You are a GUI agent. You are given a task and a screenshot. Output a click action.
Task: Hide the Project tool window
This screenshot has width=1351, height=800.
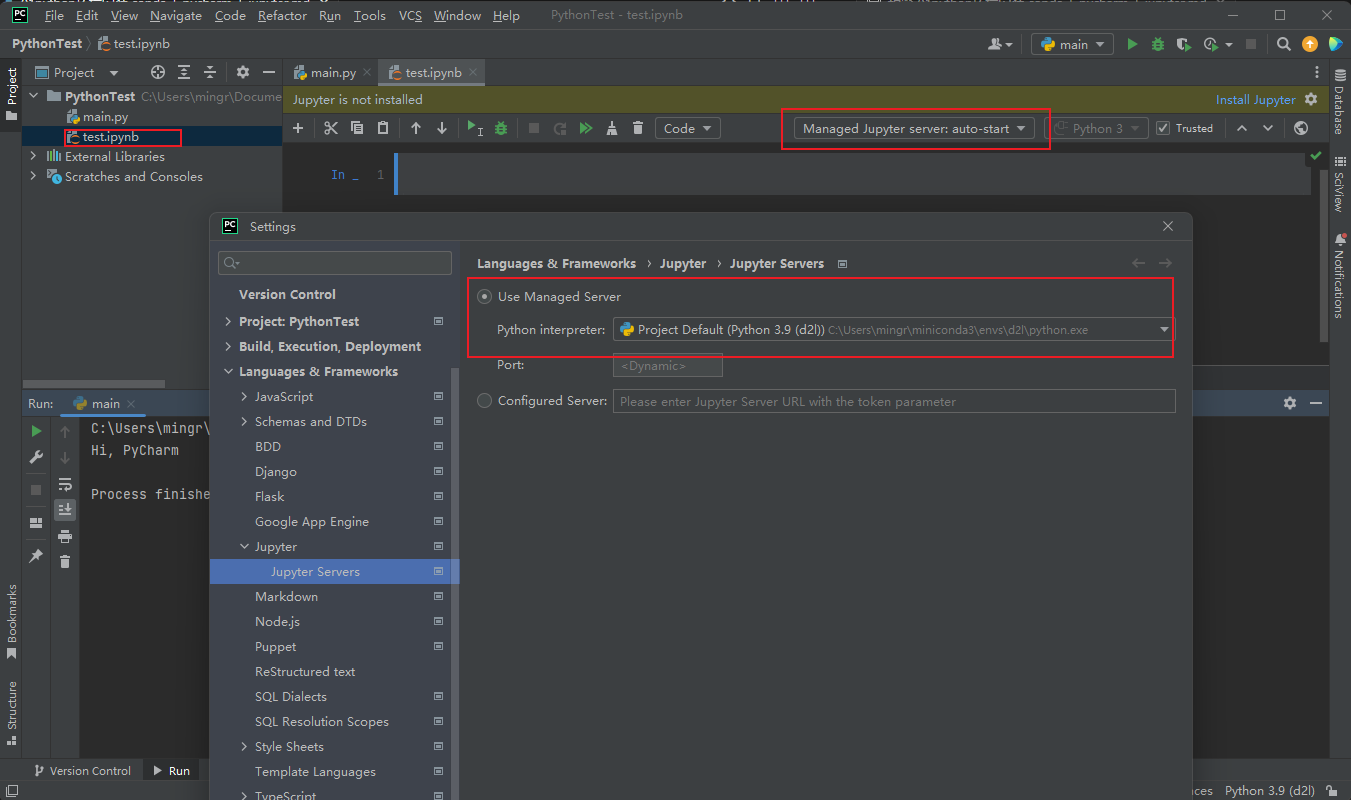[268, 72]
